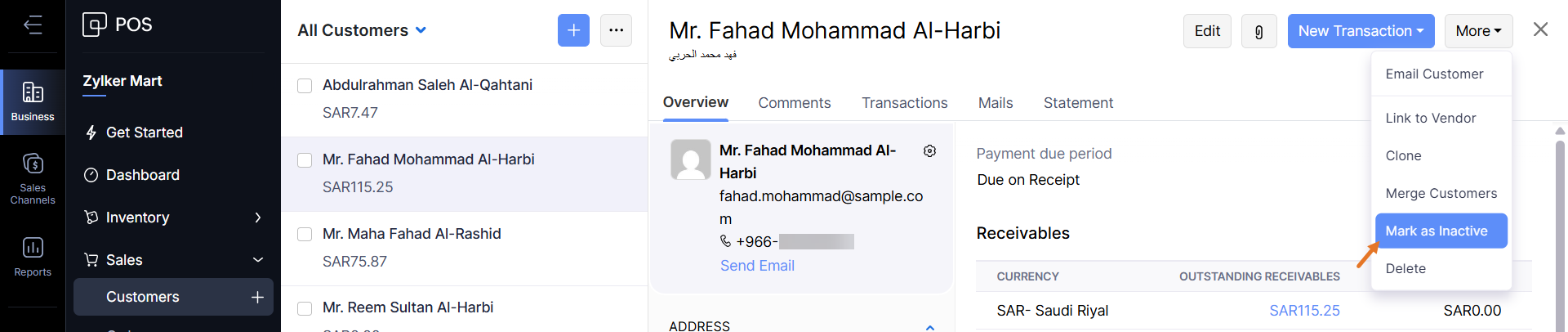Click the Edit button
The image size is (1568, 332).
coord(1206,31)
